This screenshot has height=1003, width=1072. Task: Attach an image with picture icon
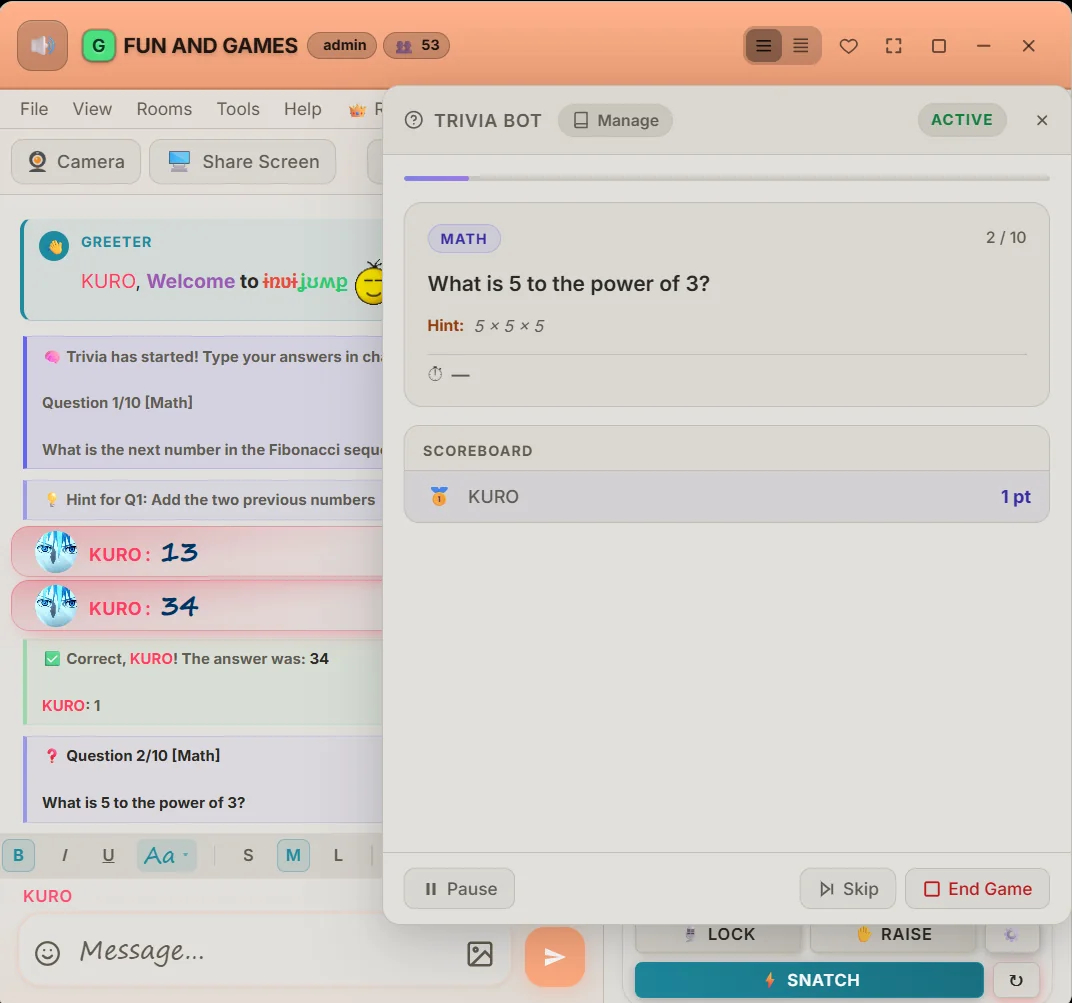[x=480, y=954]
